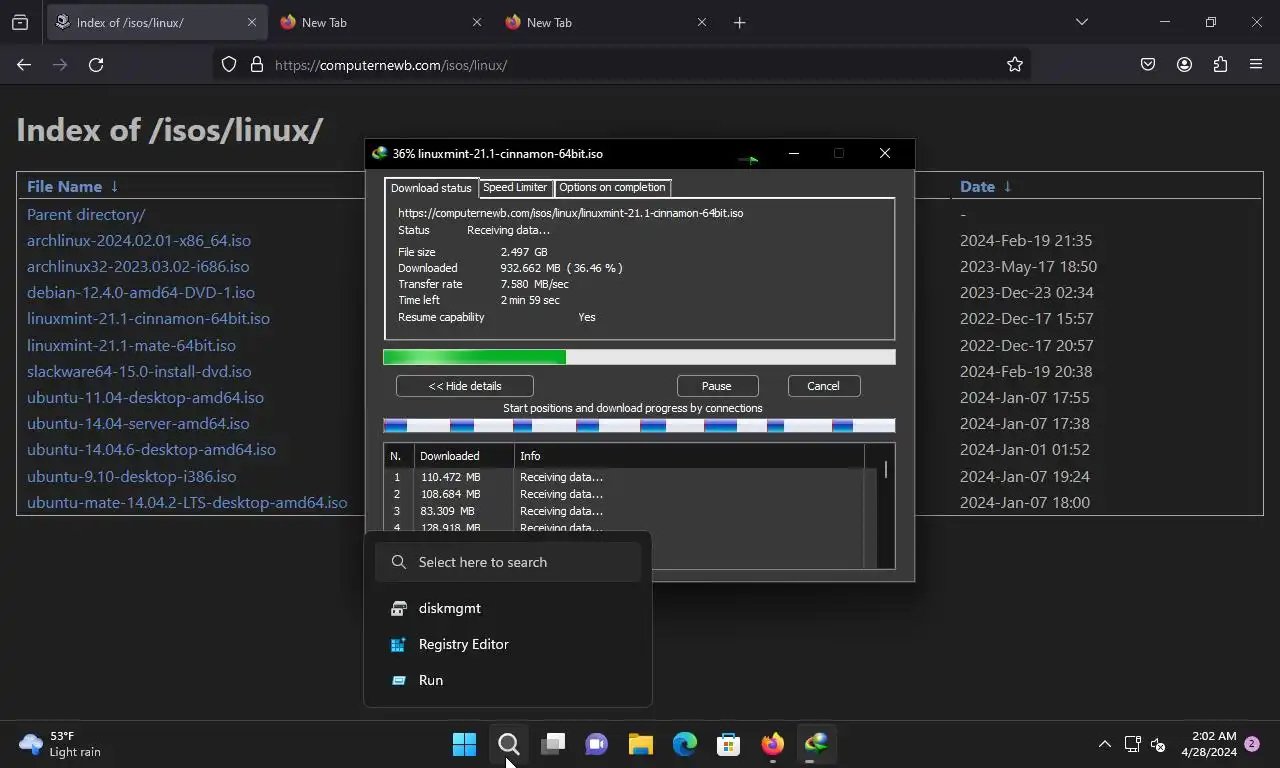1280x768 pixels.
Task: Collapse with the Hide details button
Action: coord(465,386)
